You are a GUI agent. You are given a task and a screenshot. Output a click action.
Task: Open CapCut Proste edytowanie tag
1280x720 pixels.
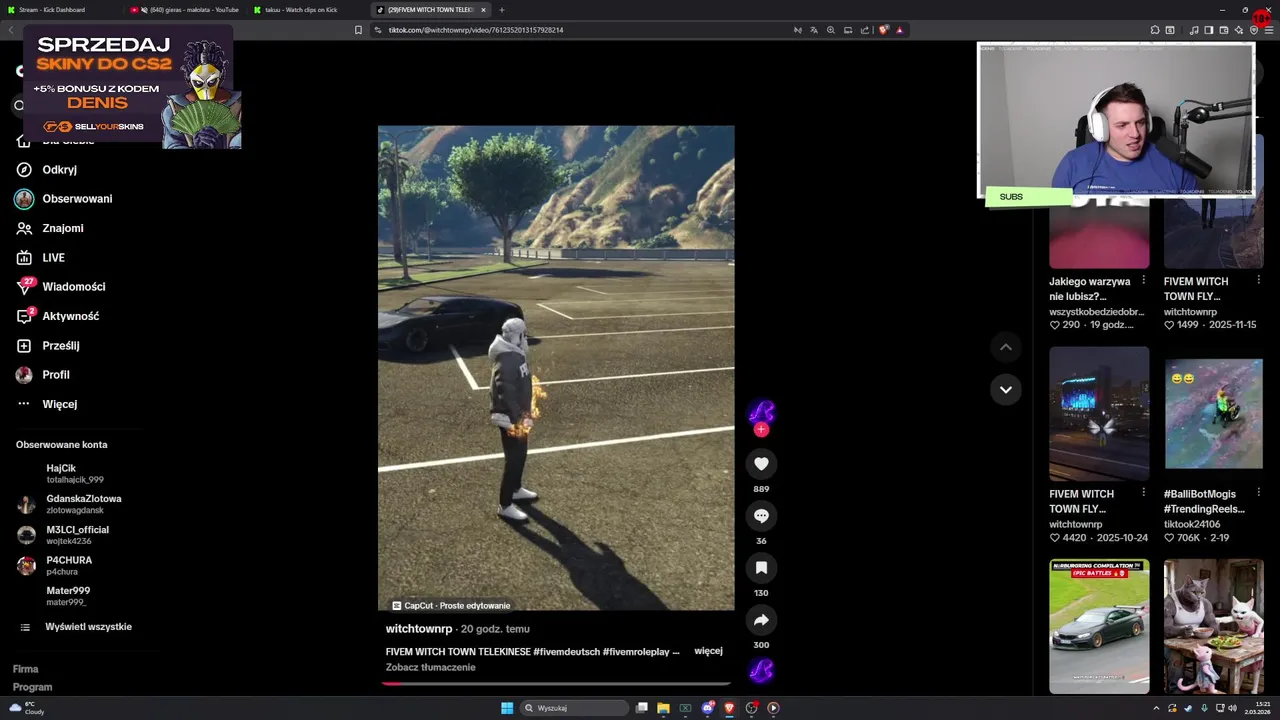click(452, 606)
